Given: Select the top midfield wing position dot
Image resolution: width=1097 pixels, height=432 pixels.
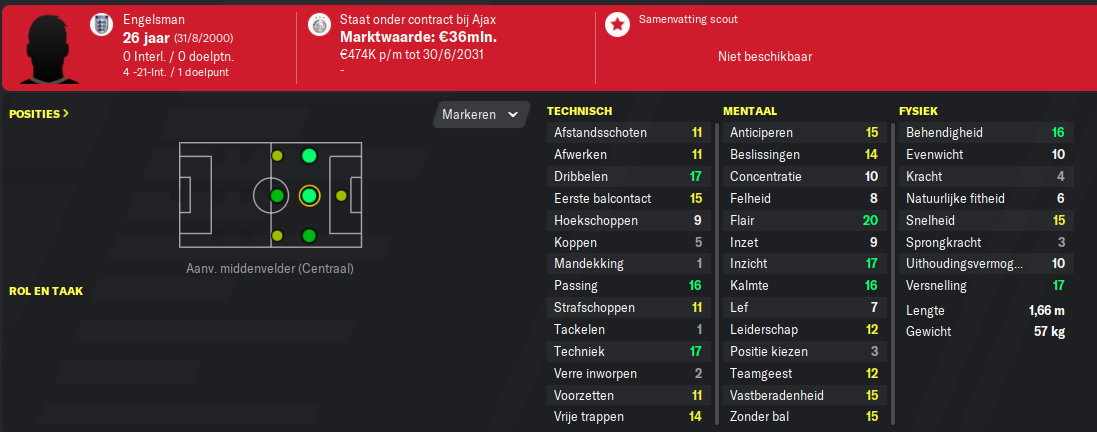Looking at the screenshot, I should click(x=277, y=155).
